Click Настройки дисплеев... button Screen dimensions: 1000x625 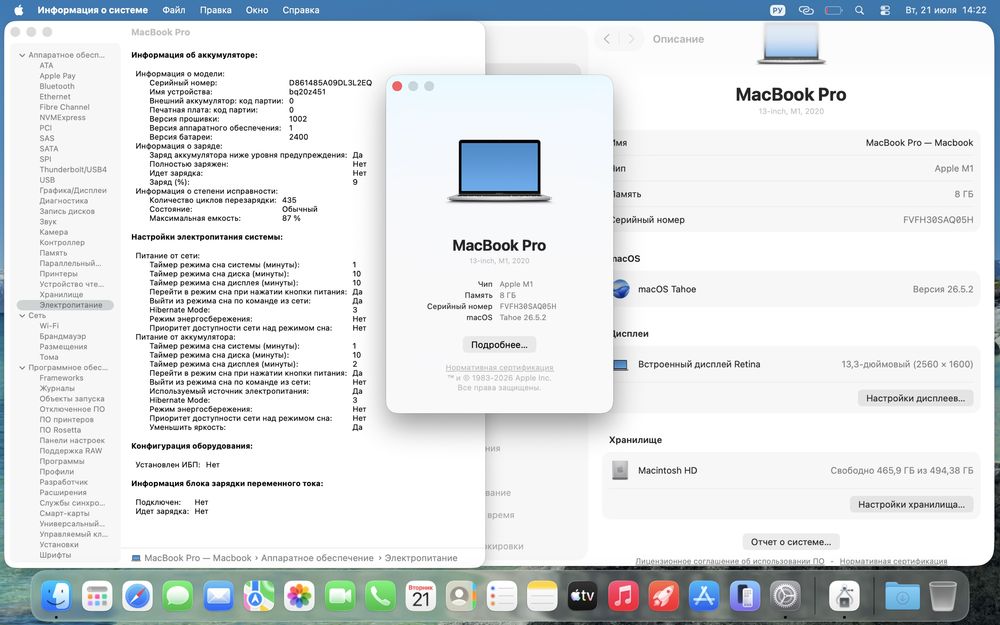pos(915,398)
